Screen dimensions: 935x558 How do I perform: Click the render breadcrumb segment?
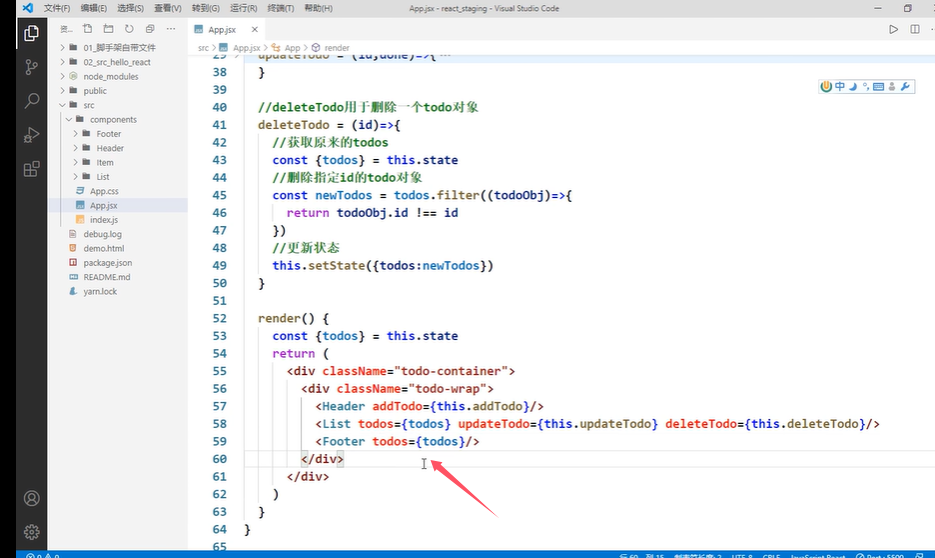click(x=336, y=48)
